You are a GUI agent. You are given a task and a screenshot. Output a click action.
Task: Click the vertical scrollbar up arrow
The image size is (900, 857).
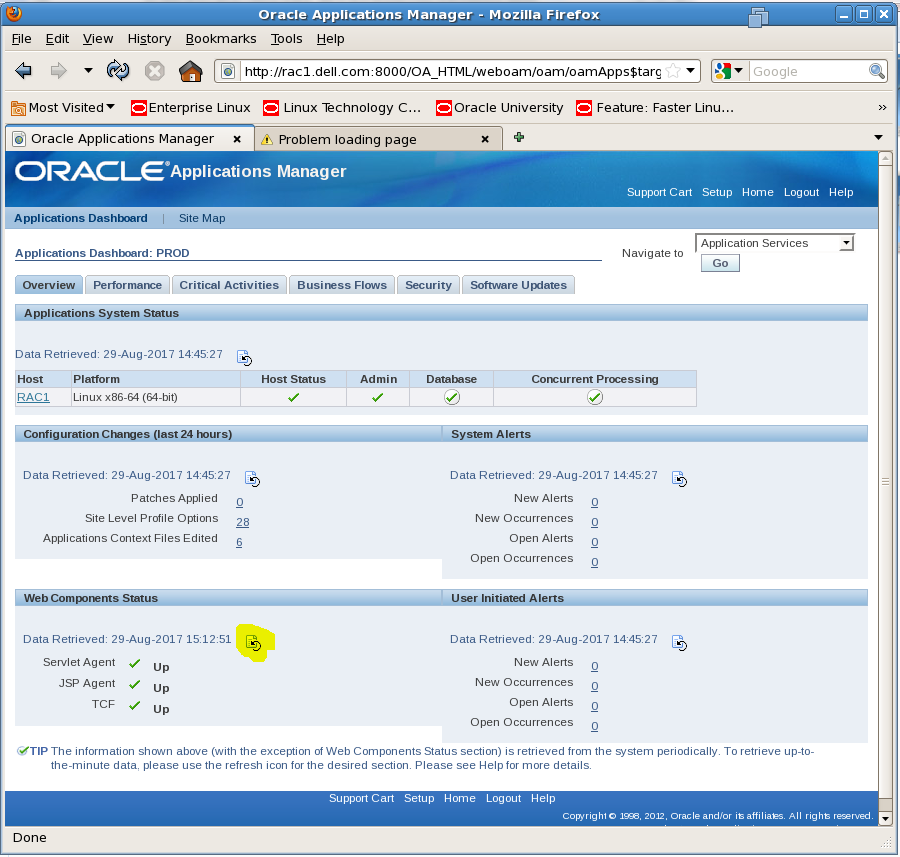[885, 157]
